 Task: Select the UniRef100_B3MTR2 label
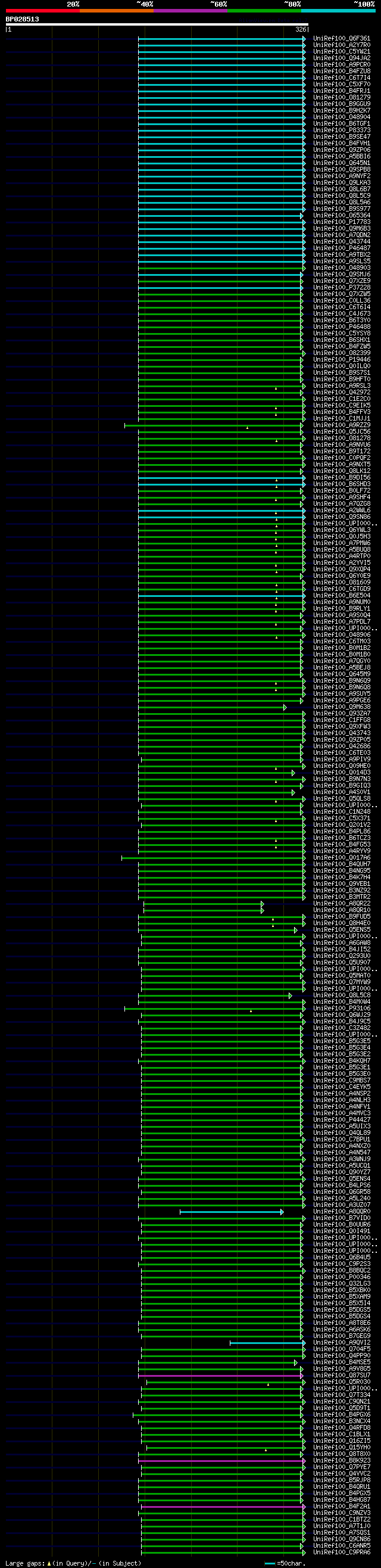click(342, 897)
